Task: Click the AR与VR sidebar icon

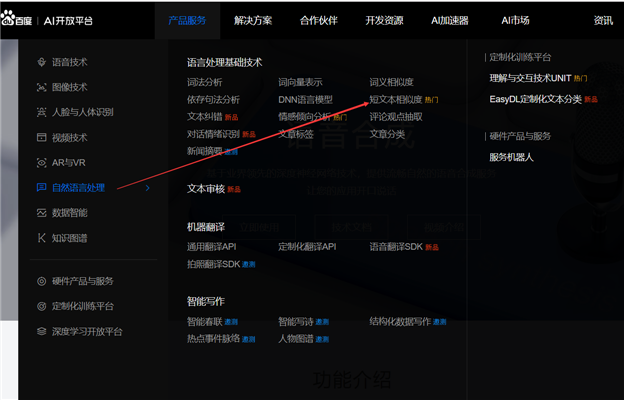Action: pos(41,162)
